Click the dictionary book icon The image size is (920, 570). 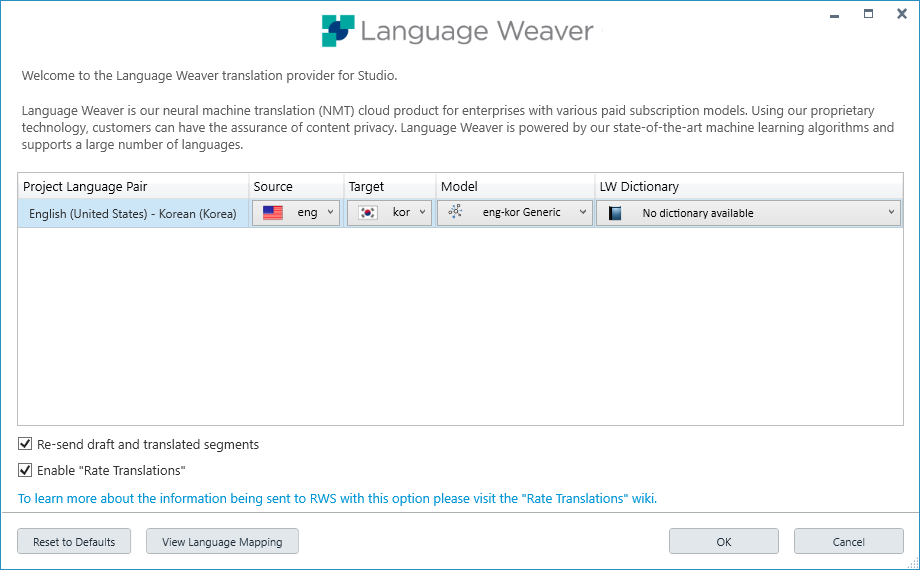pos(615,213)
